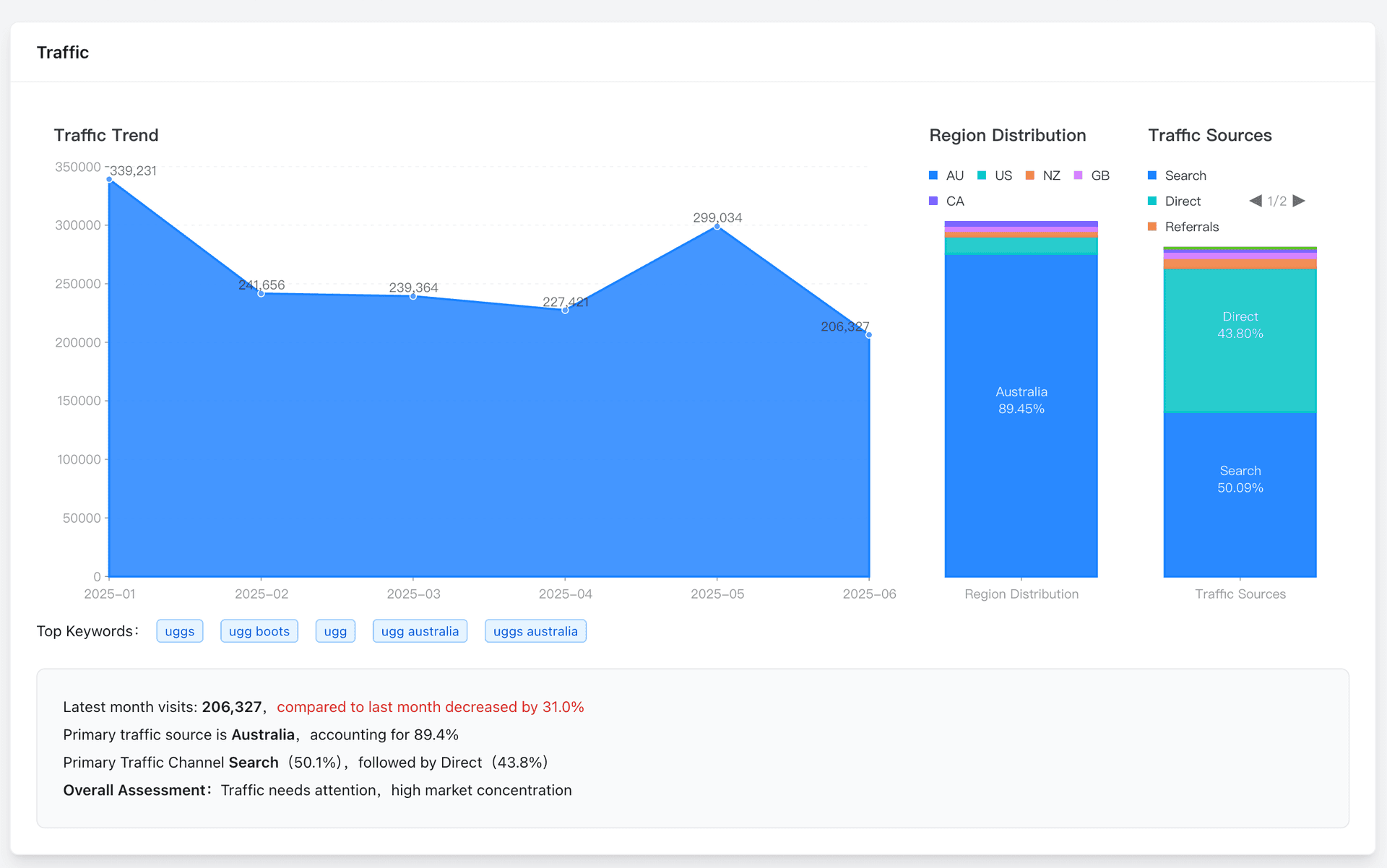
Task: Choose the 'uggs australia' keyword tag
Action: [x=535, y=631]
